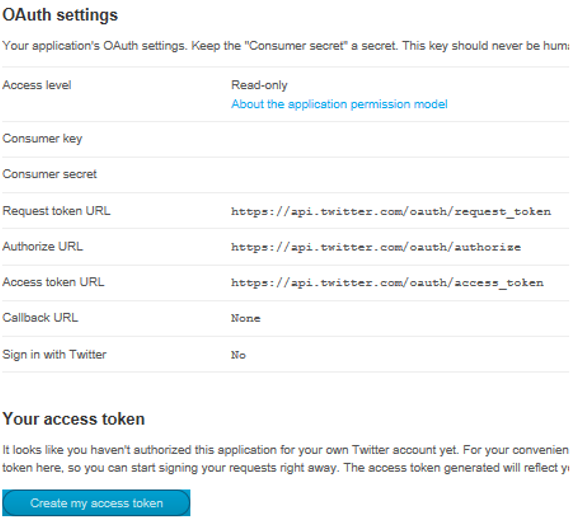Click the Callback URL None value
Screen dimensions: 578x521
(246, 318)
